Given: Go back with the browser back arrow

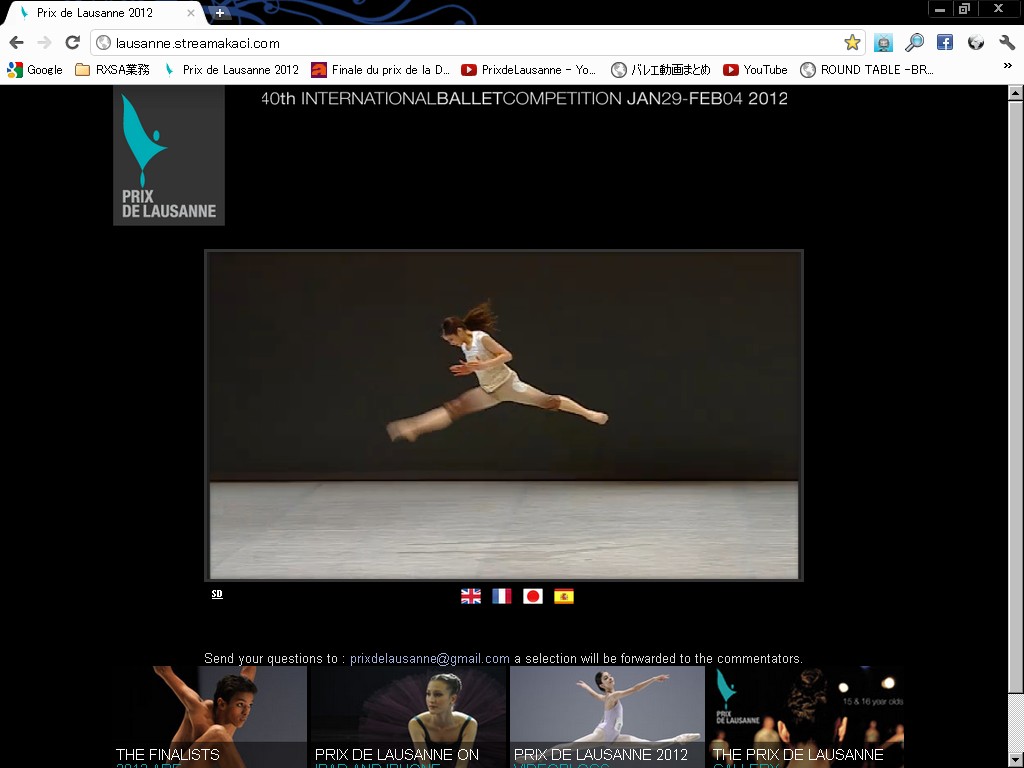Looking at the screenshot, I should [16, 43].
